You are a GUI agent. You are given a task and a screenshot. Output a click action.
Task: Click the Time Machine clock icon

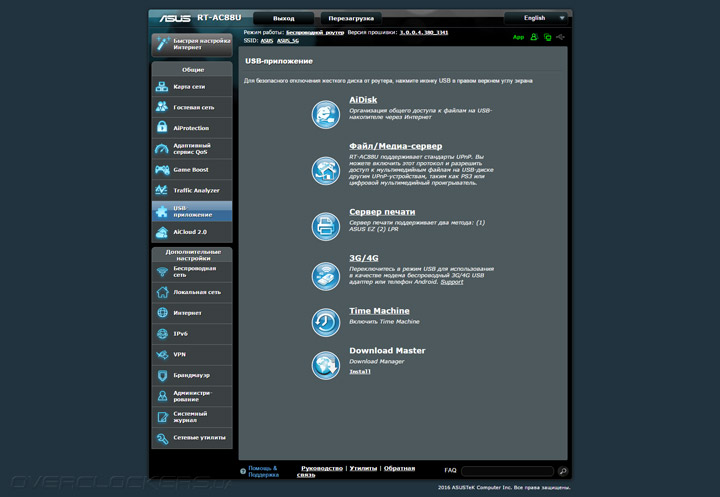pos(326,322)
